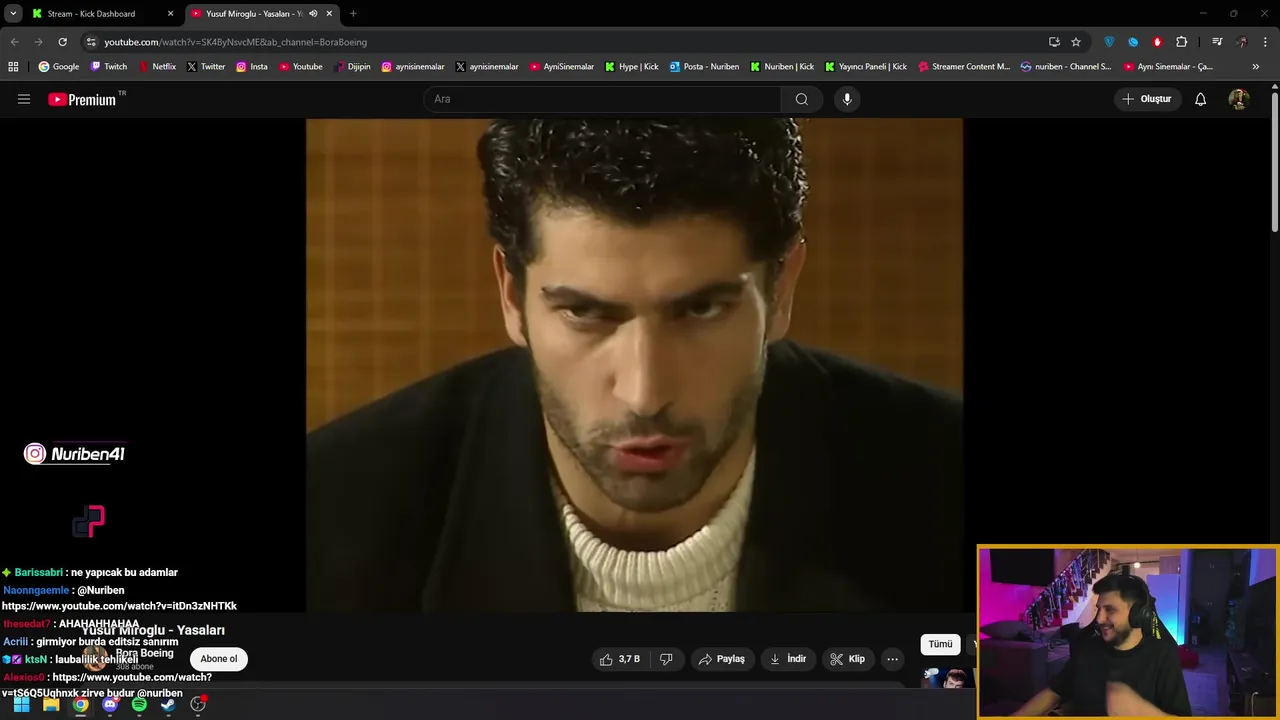
Task: Bookmark this page with the star
Action: click(1076, 42)
